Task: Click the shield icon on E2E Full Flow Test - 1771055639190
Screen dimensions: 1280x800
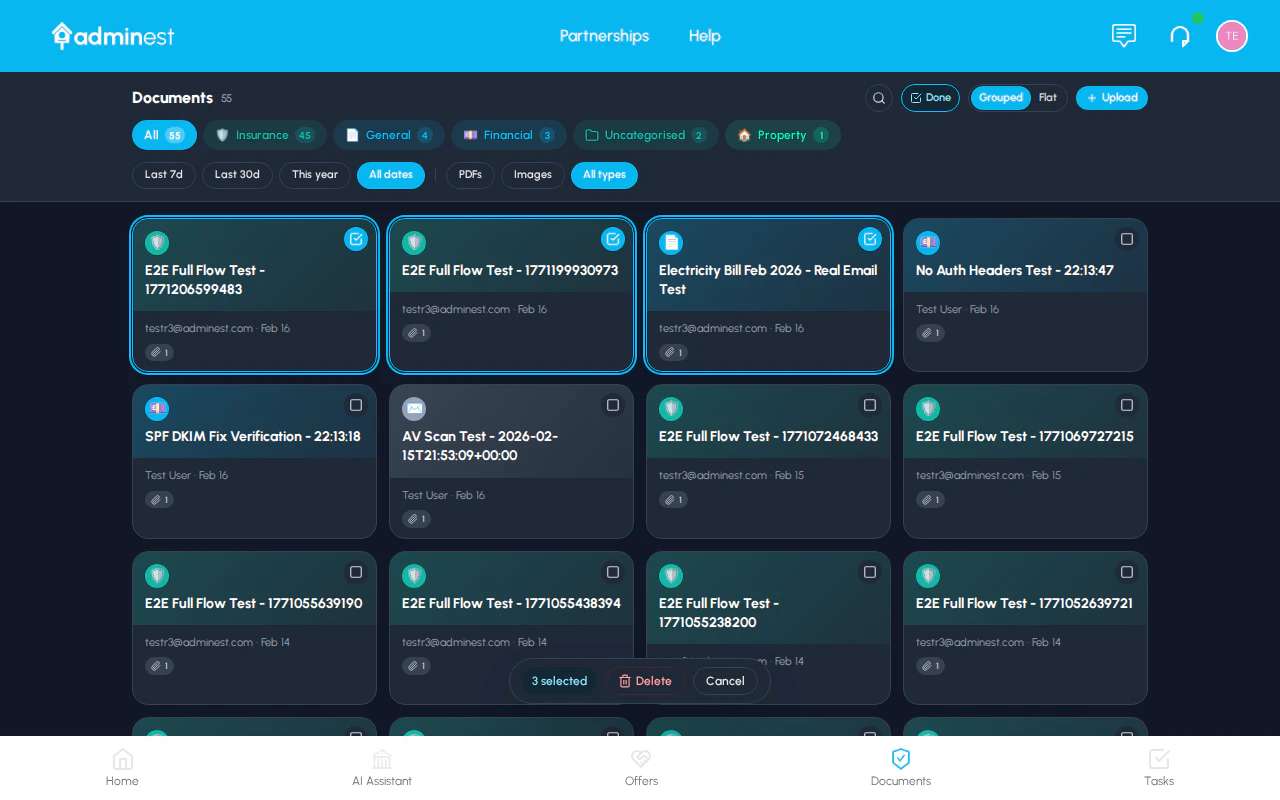Action: pyautogui.click(x=157, y=576)
